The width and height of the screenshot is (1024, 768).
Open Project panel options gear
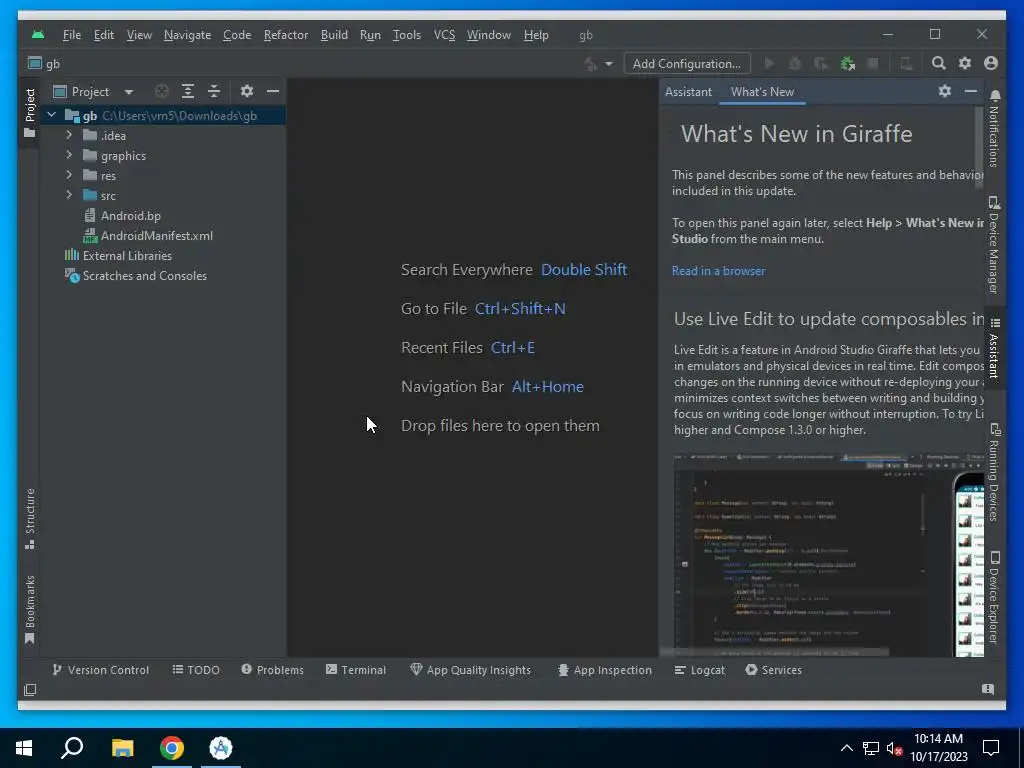(246, 91)
